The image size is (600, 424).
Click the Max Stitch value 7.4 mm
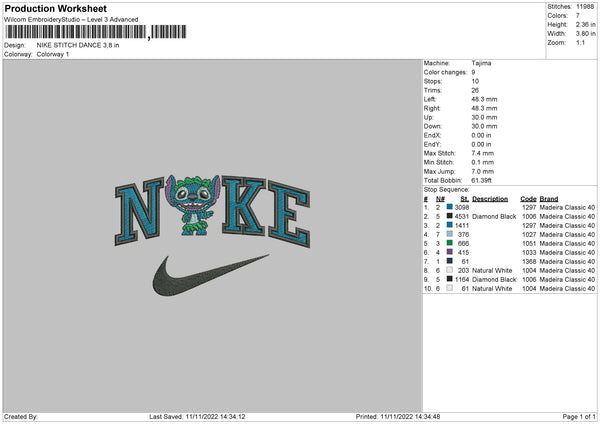(x=483, y=153)
